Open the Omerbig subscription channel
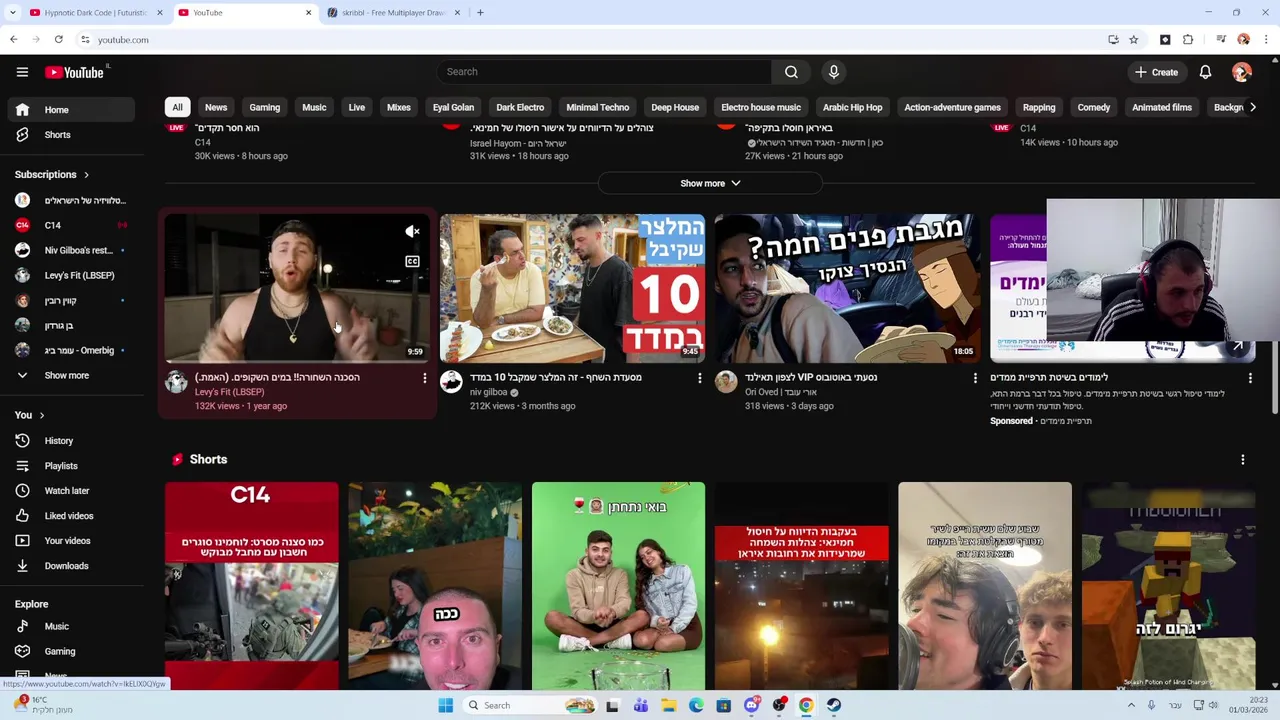 [x=69, y=351]
